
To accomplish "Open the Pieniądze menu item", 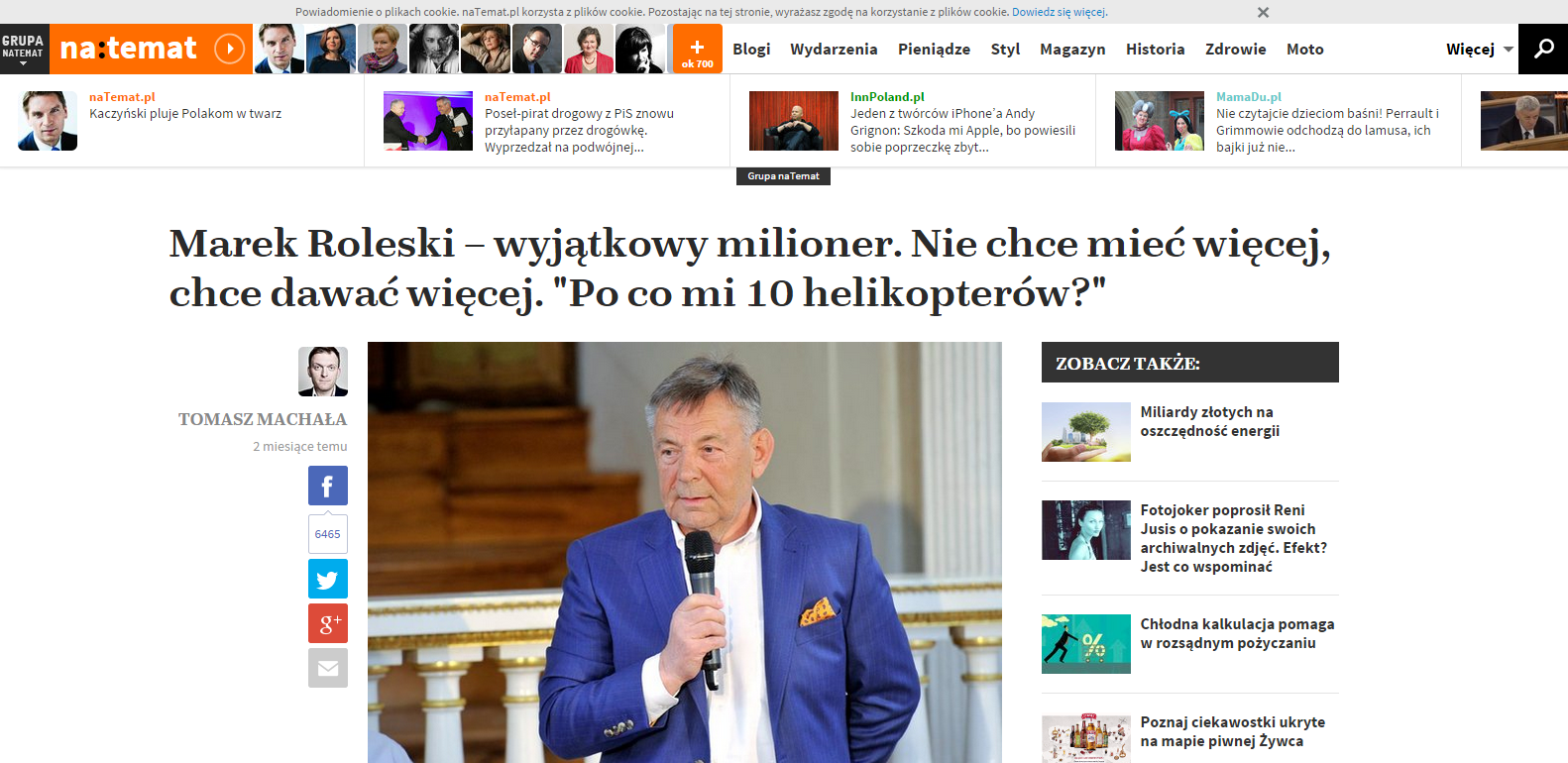I will 934,49.
